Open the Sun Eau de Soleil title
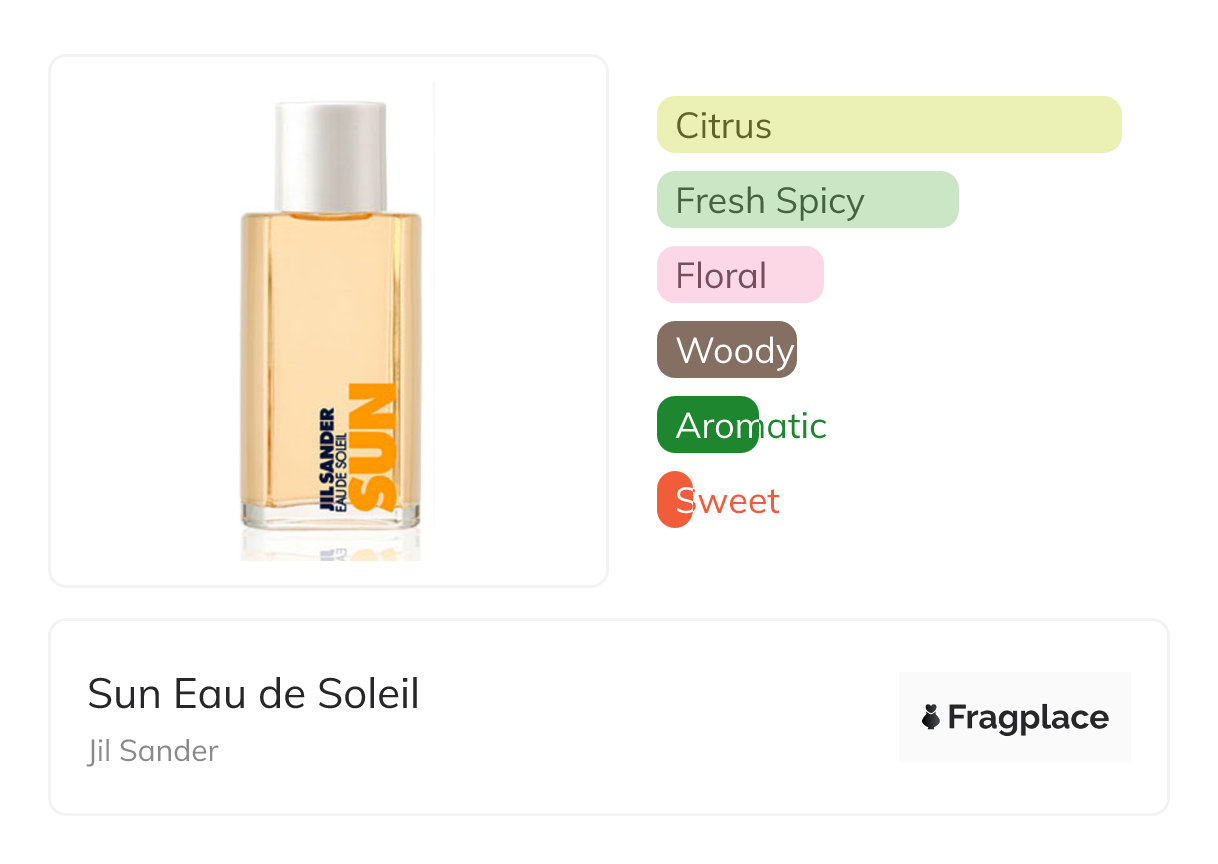Image resolution: width=1218 pixels, height=864 pixels. (x=253, y=694)
